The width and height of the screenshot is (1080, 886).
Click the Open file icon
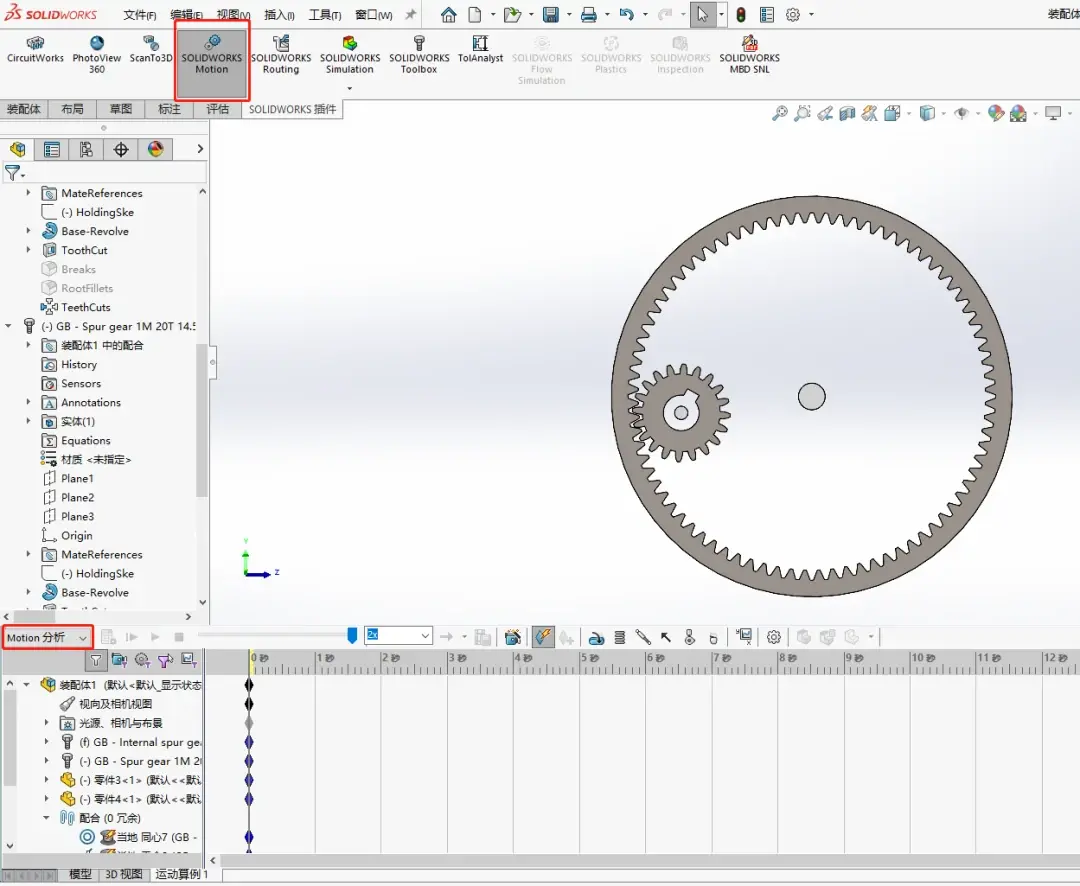(512, 14)
